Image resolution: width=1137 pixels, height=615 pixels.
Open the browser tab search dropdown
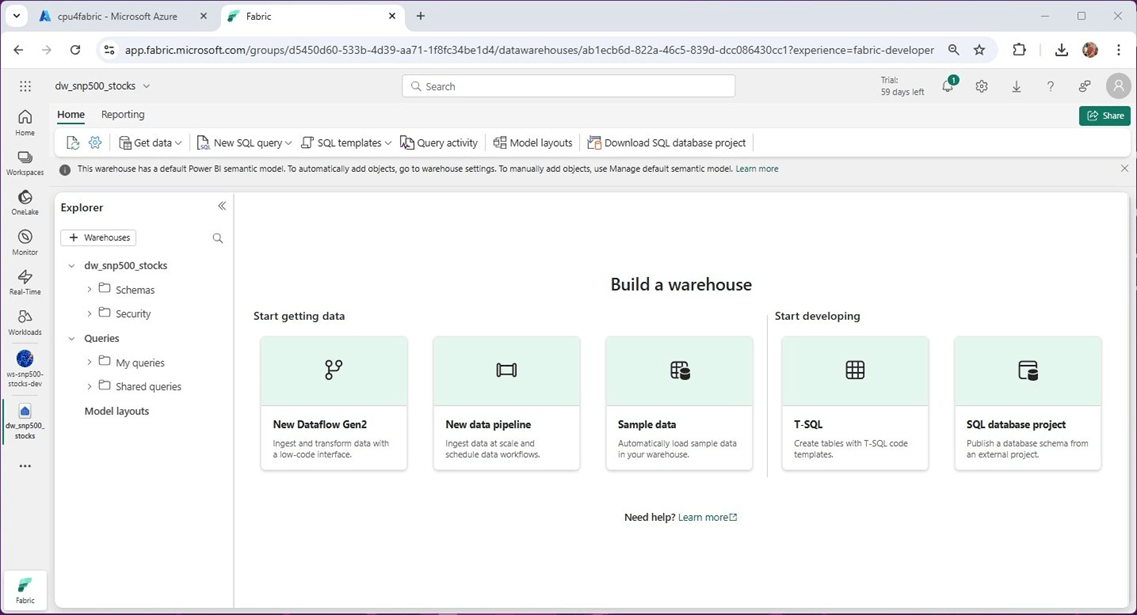tap(17, 16)
